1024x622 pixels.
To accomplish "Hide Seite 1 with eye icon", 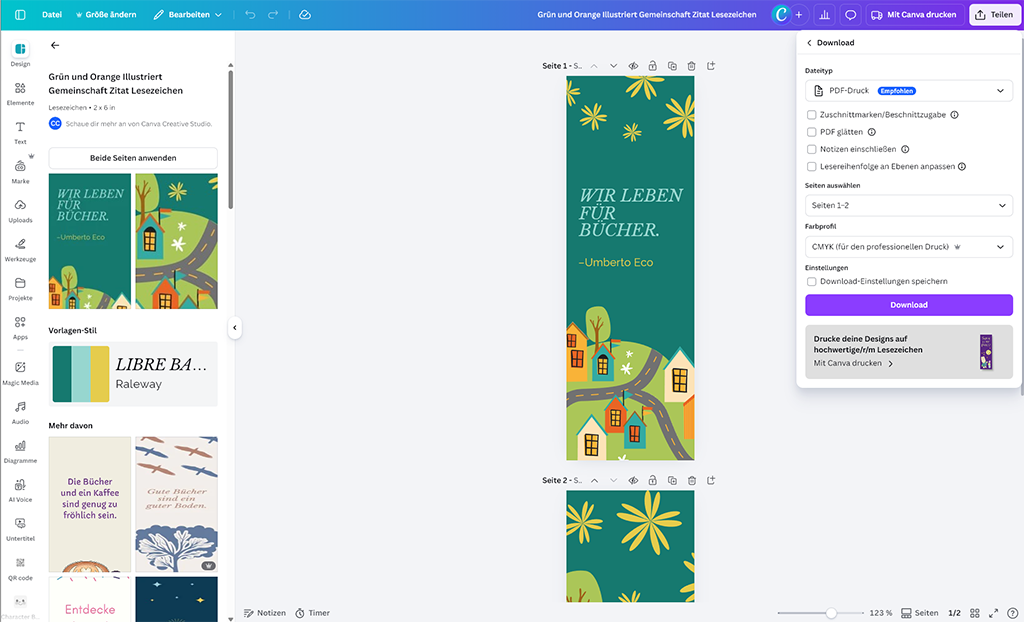I will [x=633, y=66].
